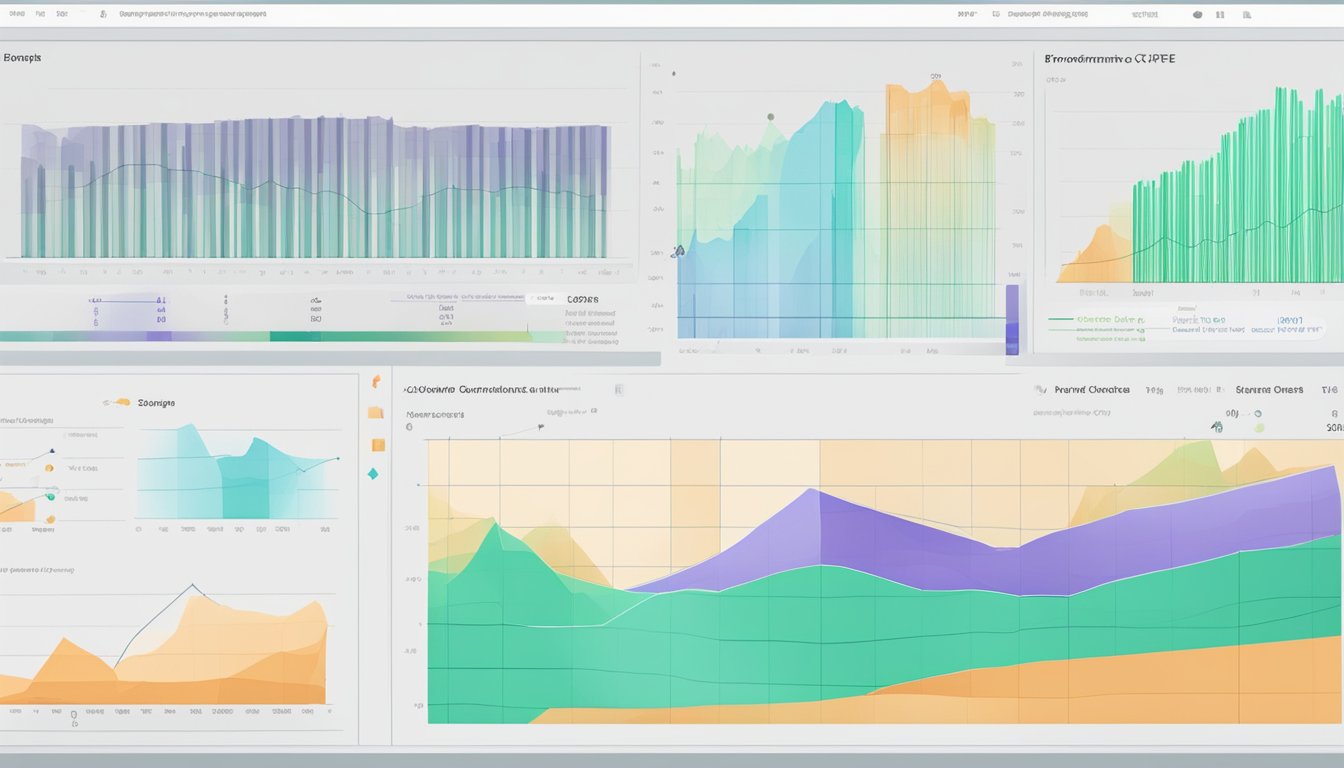Click the green circle marker above the large chart
The height and width of the screenshot is (768, 1344).
pos(1258,428)
